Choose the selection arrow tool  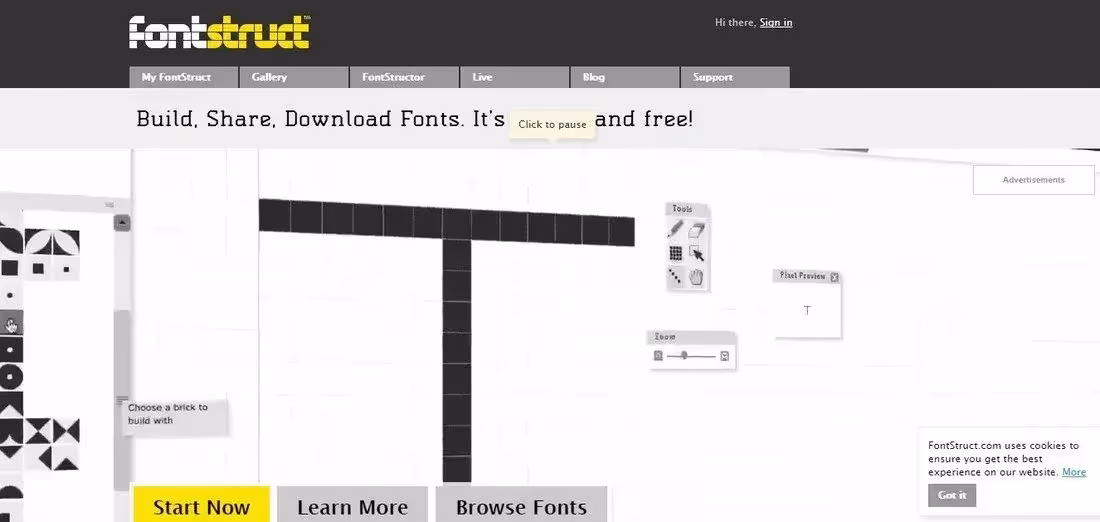tap(697, 254)
